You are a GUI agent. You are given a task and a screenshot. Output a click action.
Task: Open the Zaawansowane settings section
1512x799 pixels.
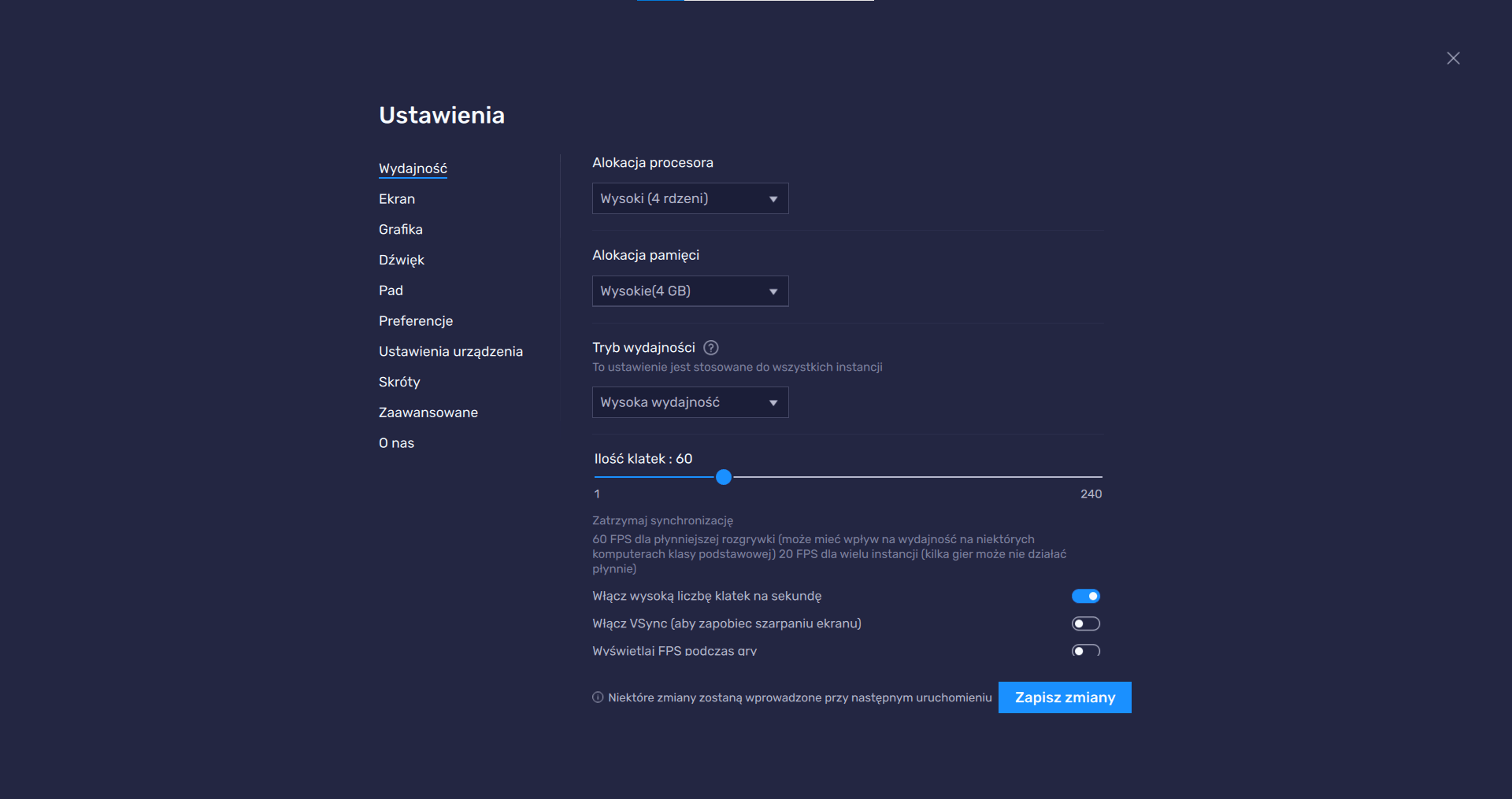point(428,412)
